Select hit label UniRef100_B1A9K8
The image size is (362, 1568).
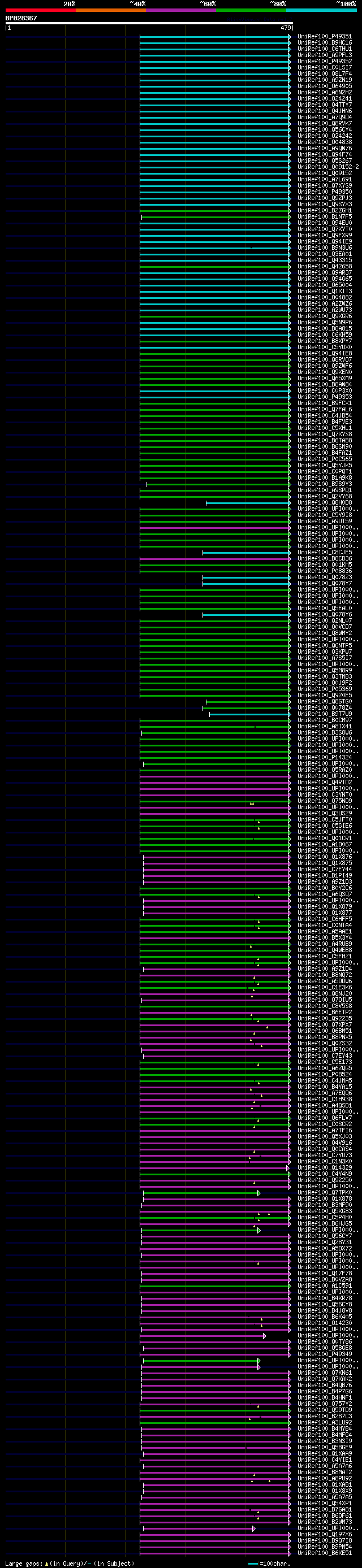(x=325, y=478)
